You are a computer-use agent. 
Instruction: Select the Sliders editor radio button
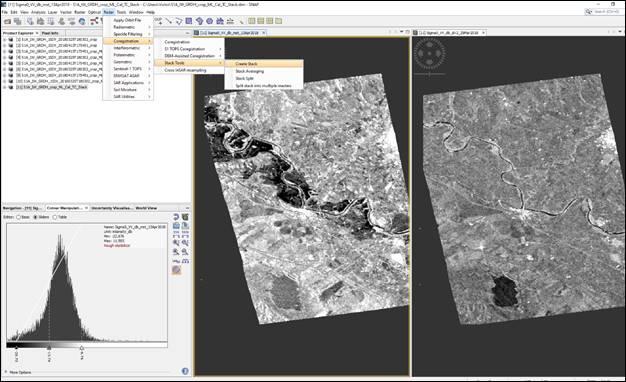[42, 217]
